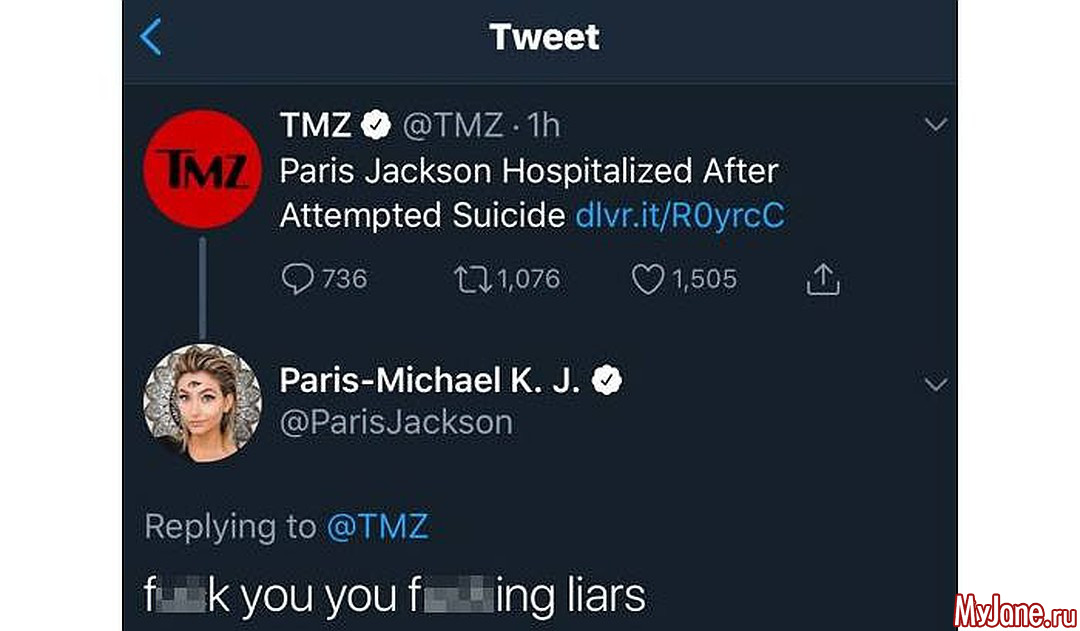This screenshot has width=1080, height=631.
Task: Click the TMZ display name
Action: pyautogui.click(x=315, y=126)
